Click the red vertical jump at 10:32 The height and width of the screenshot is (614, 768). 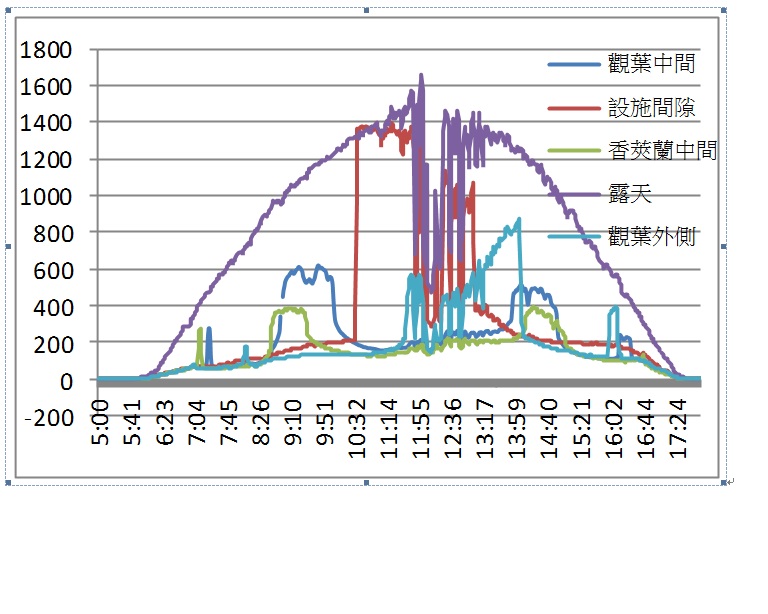tap(356, 235)
